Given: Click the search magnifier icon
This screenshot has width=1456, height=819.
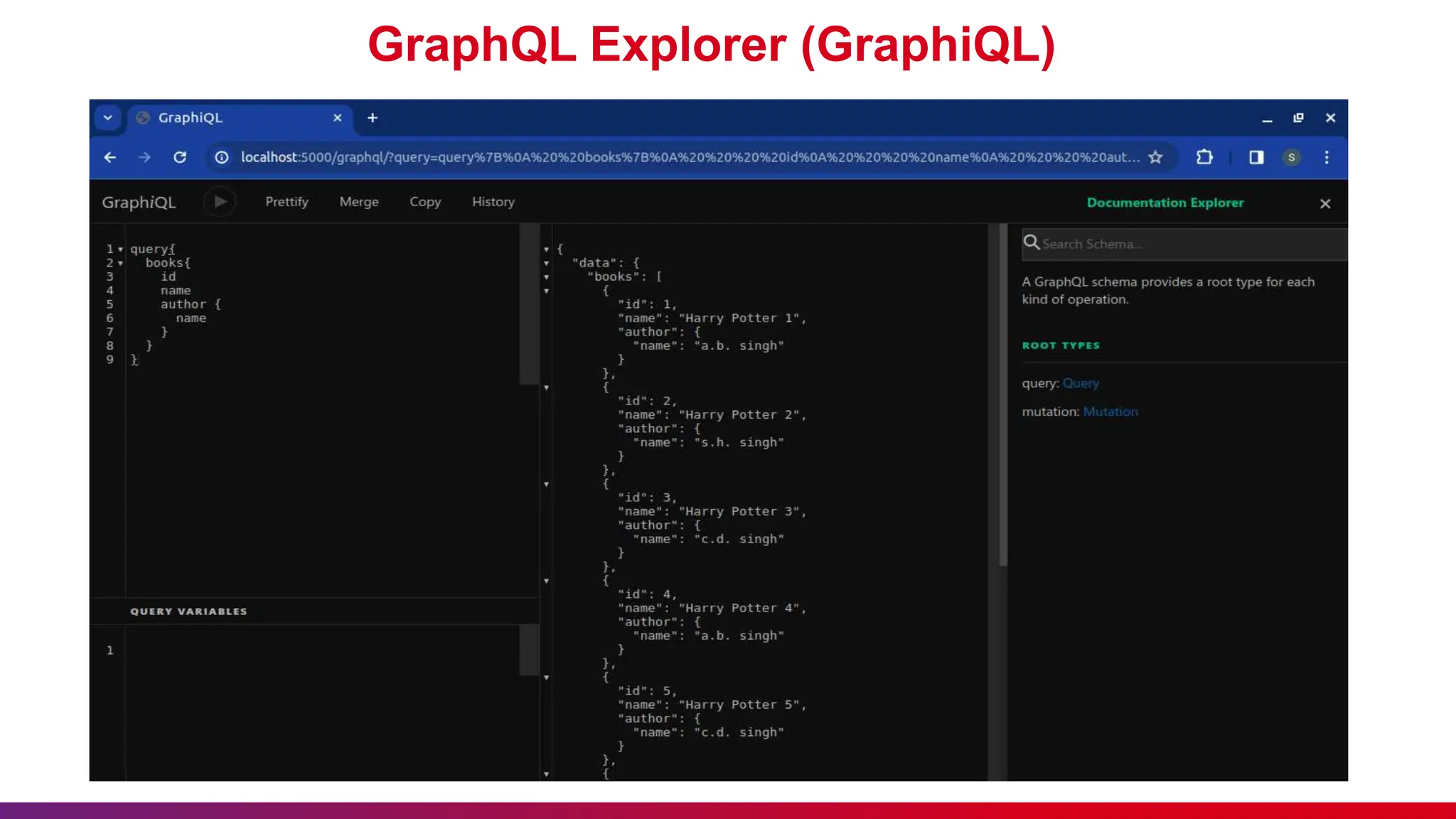Looking at the screenshot, I should click(x=1032, y=242).
